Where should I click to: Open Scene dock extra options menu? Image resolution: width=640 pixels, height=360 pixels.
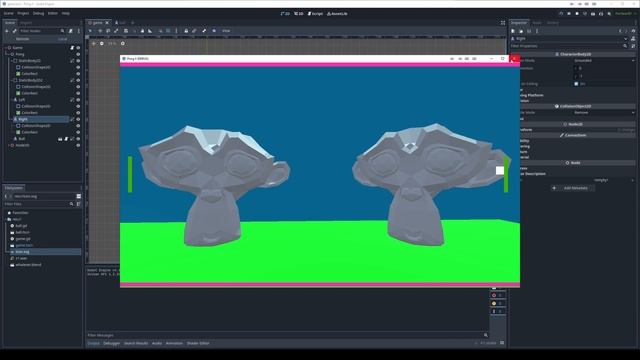click(x=78, y=31)
